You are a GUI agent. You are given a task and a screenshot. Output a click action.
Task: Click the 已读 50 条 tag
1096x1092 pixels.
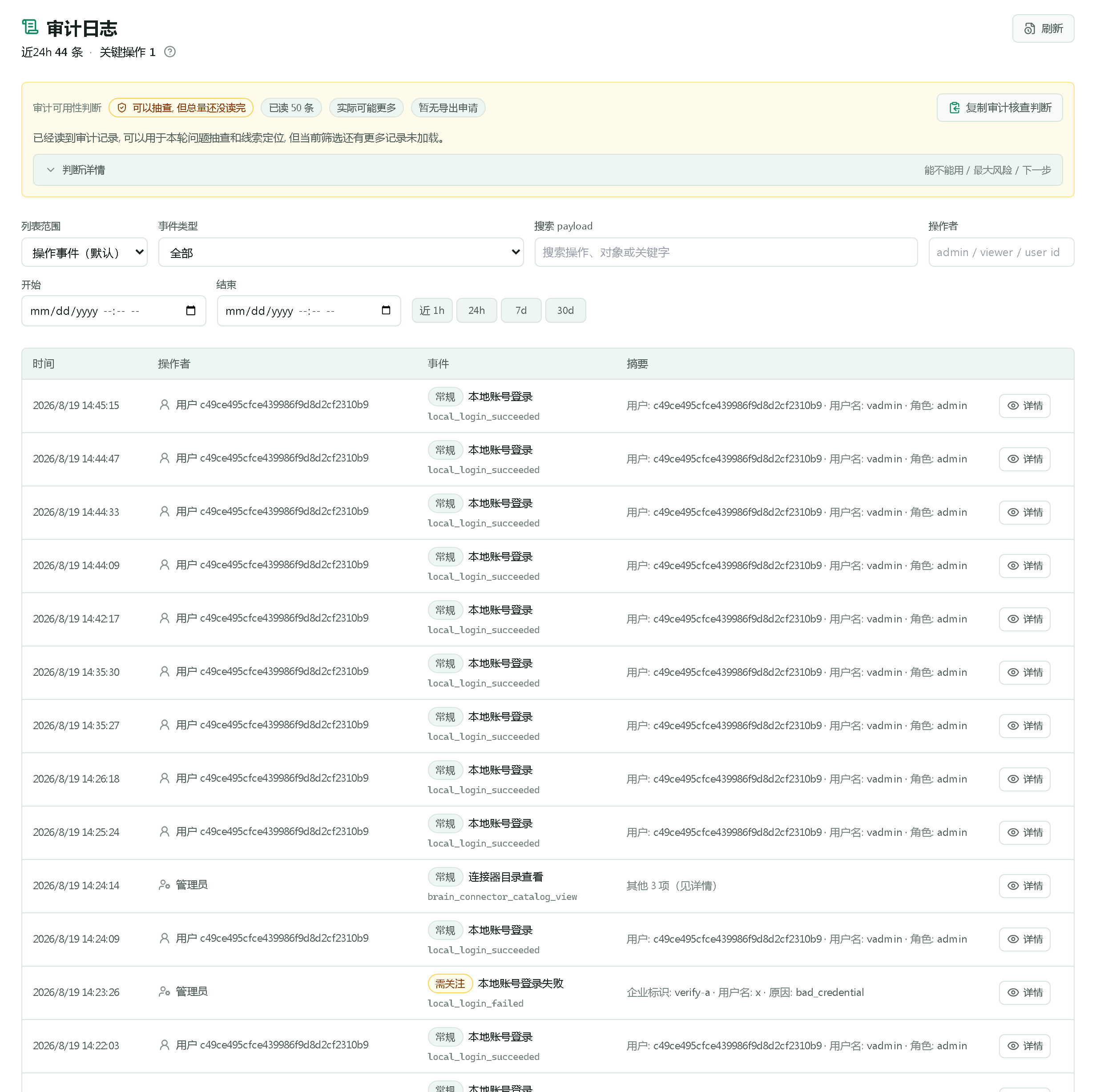coord(291,108)
